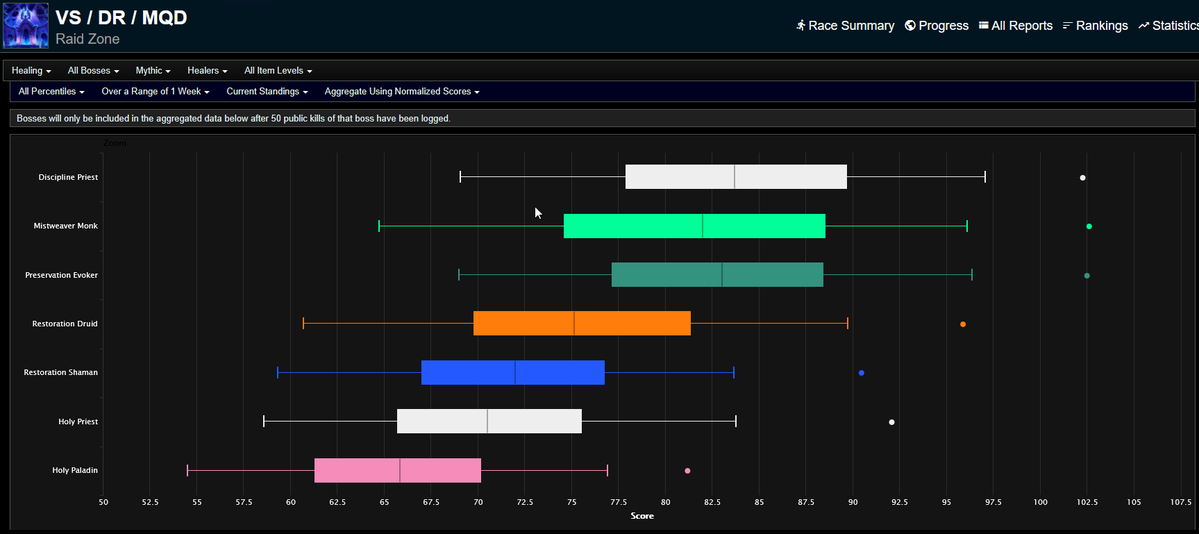Click the Score axis title

click(x=642, y=516)
